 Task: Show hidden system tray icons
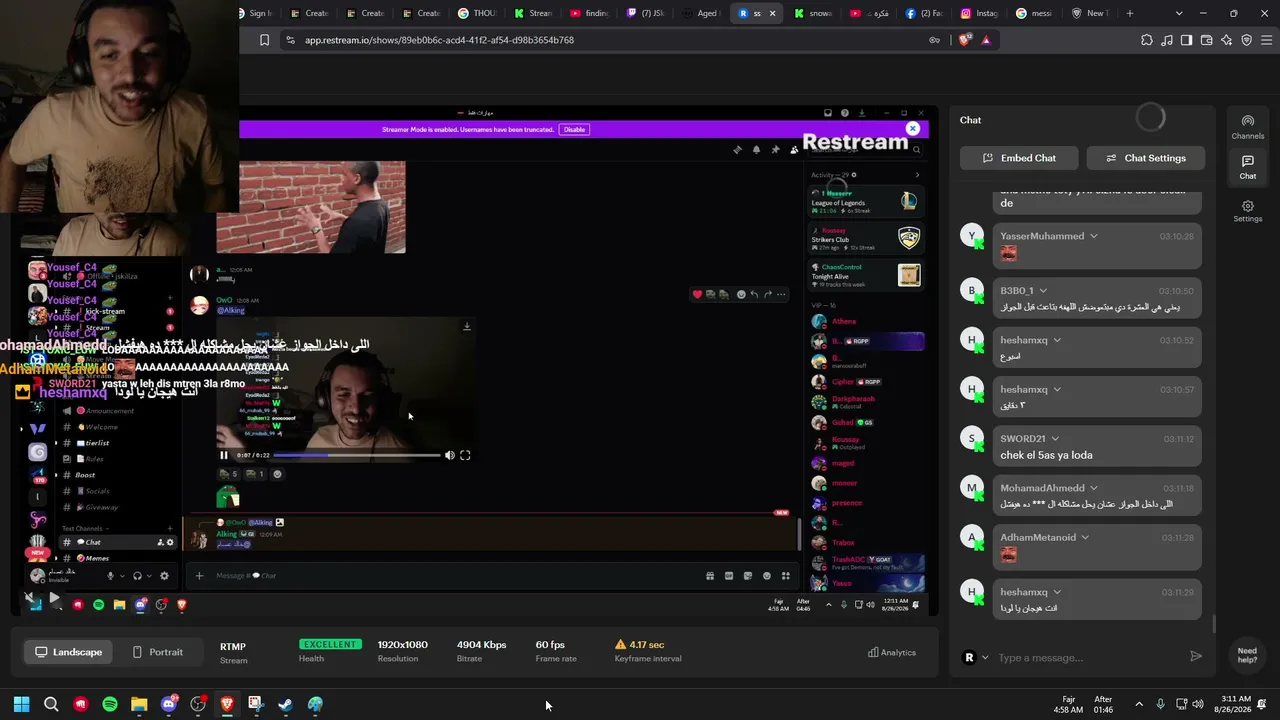pyautogui.click(x=1139, y=704)
